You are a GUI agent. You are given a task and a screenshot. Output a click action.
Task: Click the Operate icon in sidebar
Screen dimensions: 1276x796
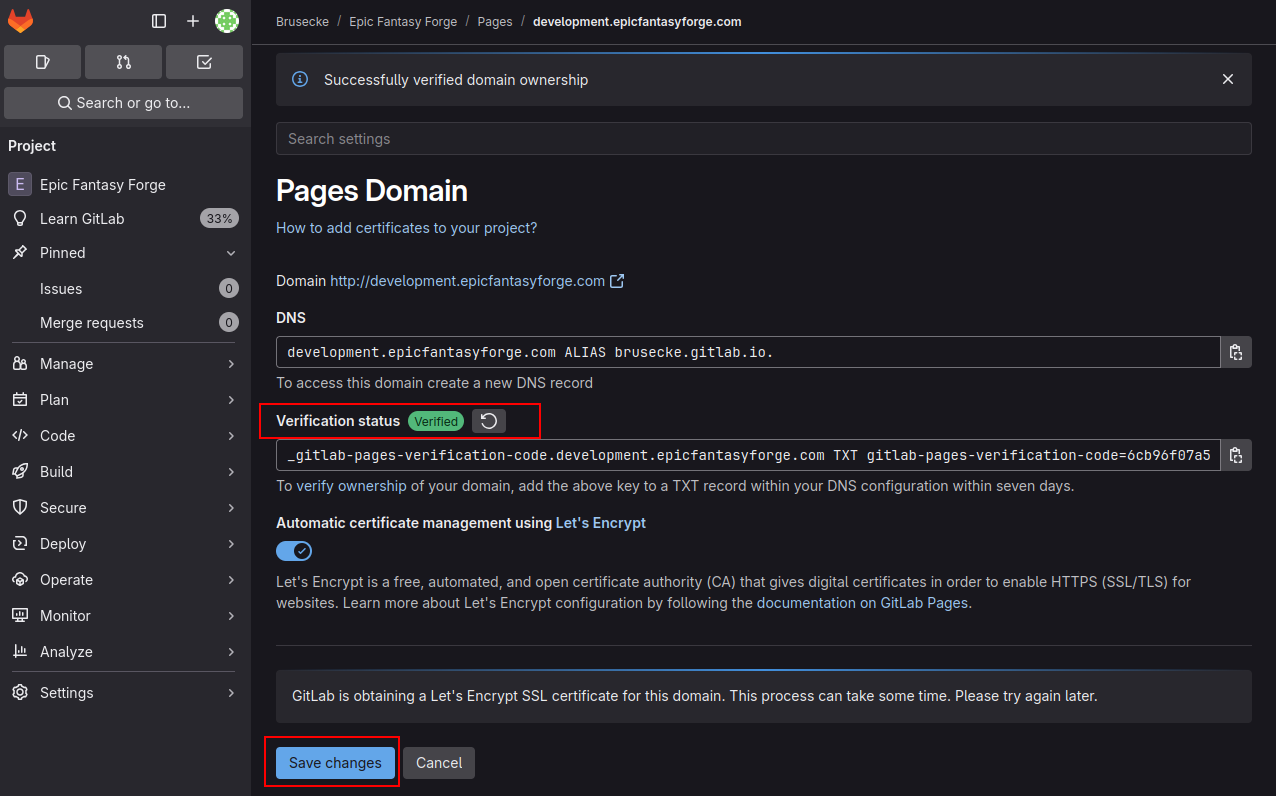[x=20, y=580]
